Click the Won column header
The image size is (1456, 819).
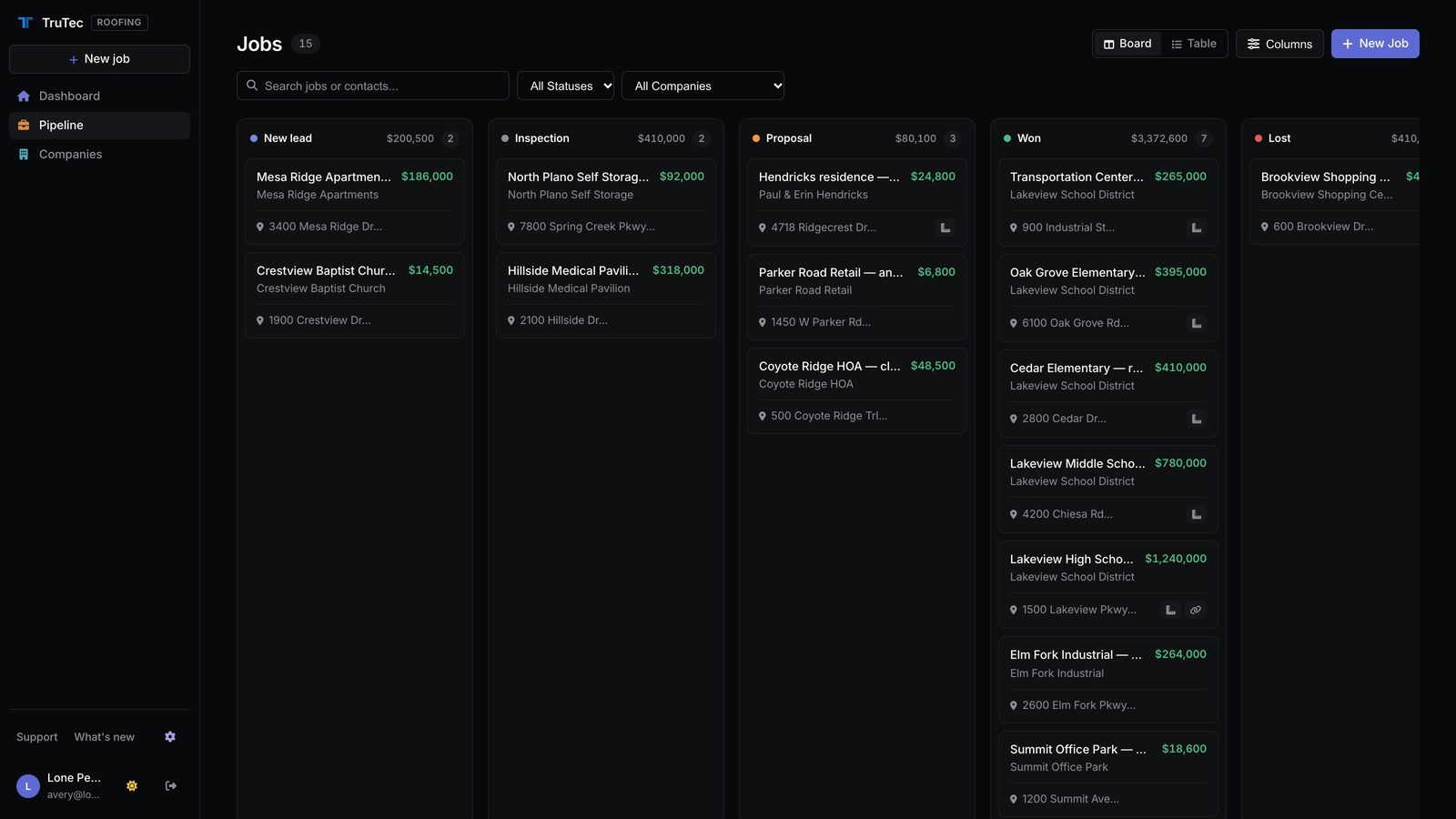coord(1108,138)
